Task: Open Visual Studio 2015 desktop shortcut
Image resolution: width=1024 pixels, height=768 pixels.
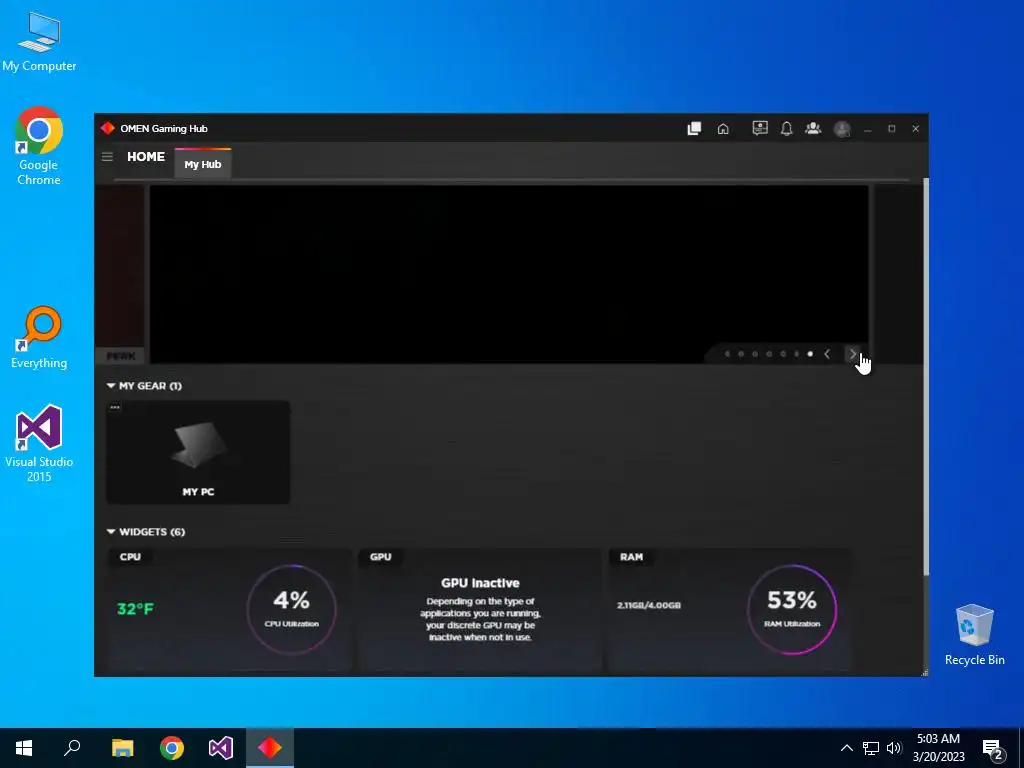Action: pos(39,443)
